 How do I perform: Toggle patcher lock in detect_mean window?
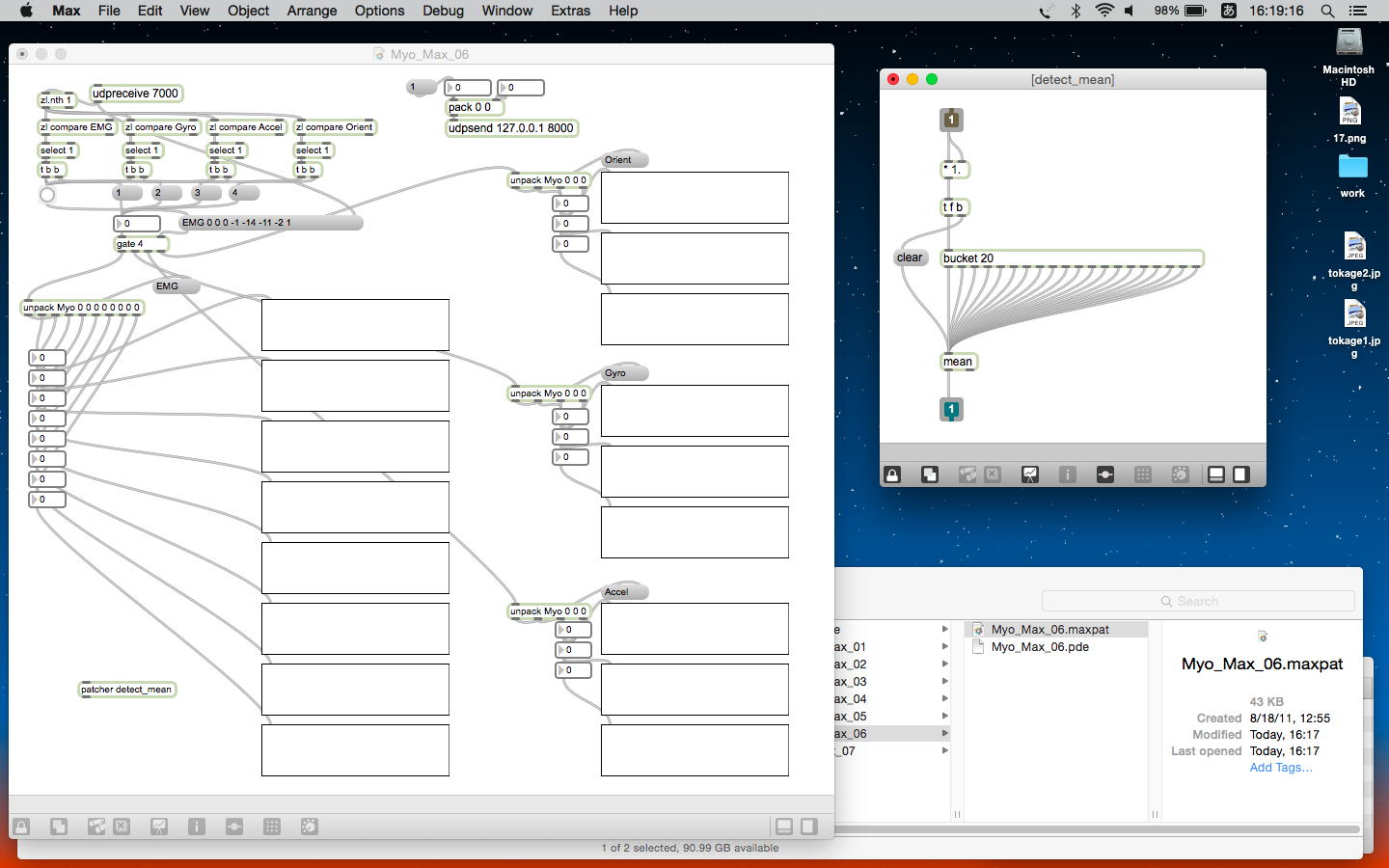point(892,475)
